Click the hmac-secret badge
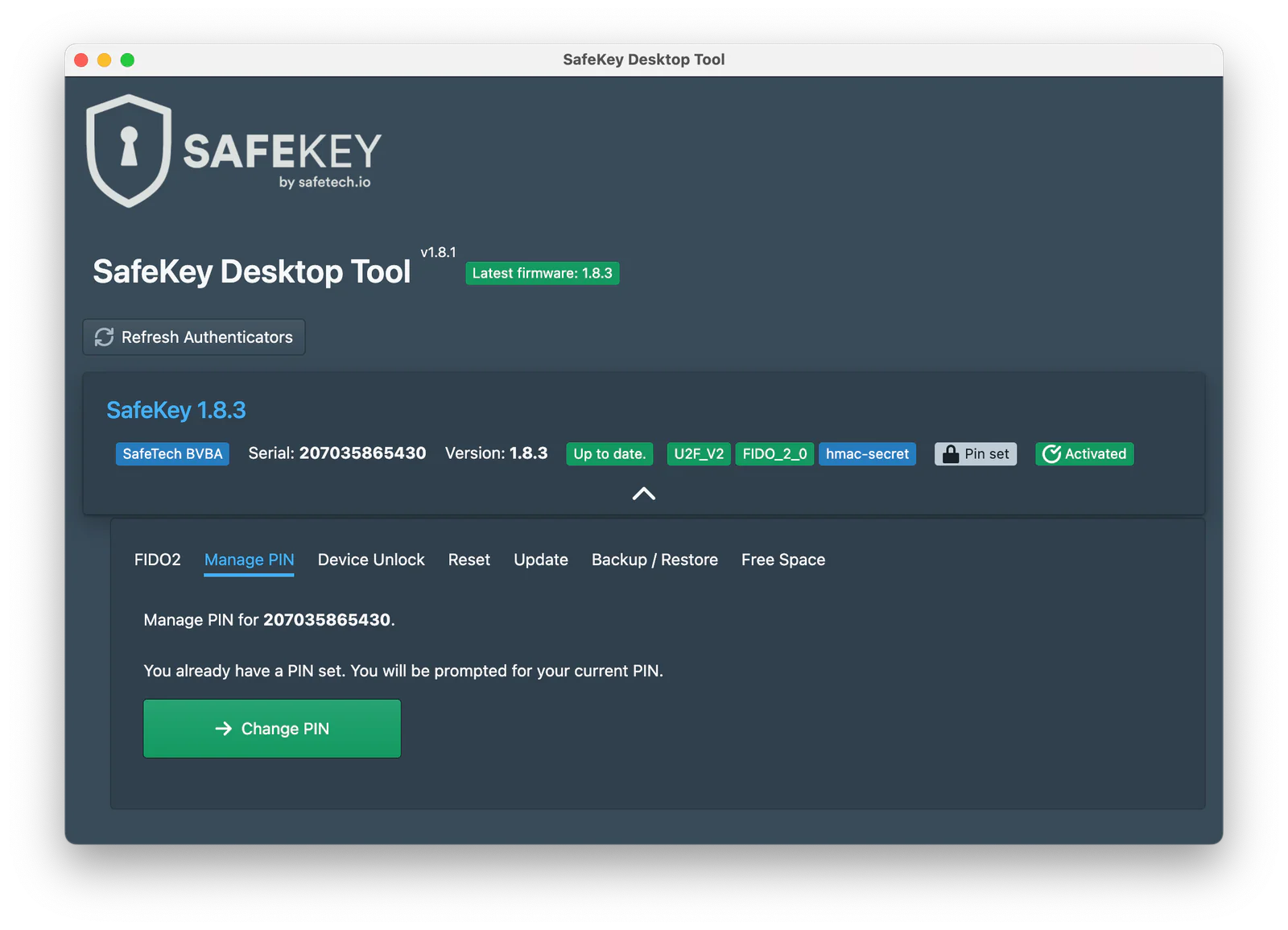Viewport: 1288px width, 930px height. tap(867, 454)
